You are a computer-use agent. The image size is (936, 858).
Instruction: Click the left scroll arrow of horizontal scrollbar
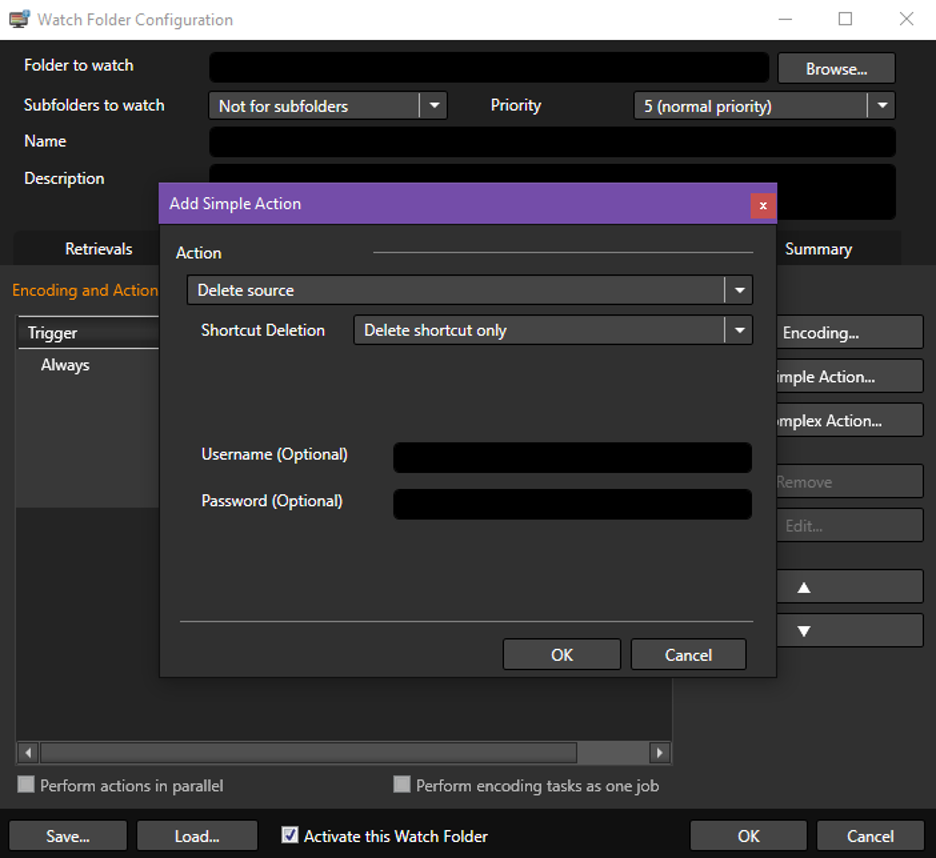click(x=28, y=753)
